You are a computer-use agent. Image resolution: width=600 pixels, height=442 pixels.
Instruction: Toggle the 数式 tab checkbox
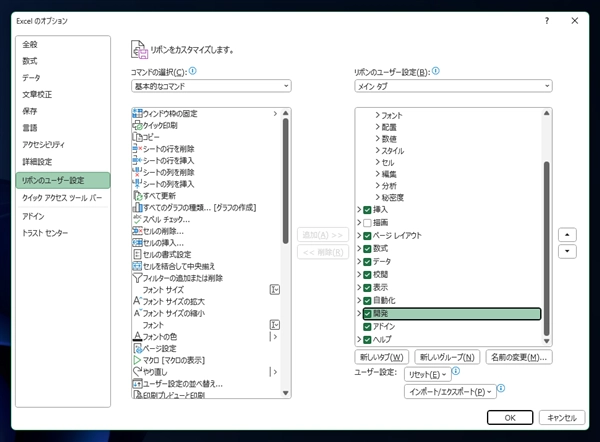pos(367,249)
